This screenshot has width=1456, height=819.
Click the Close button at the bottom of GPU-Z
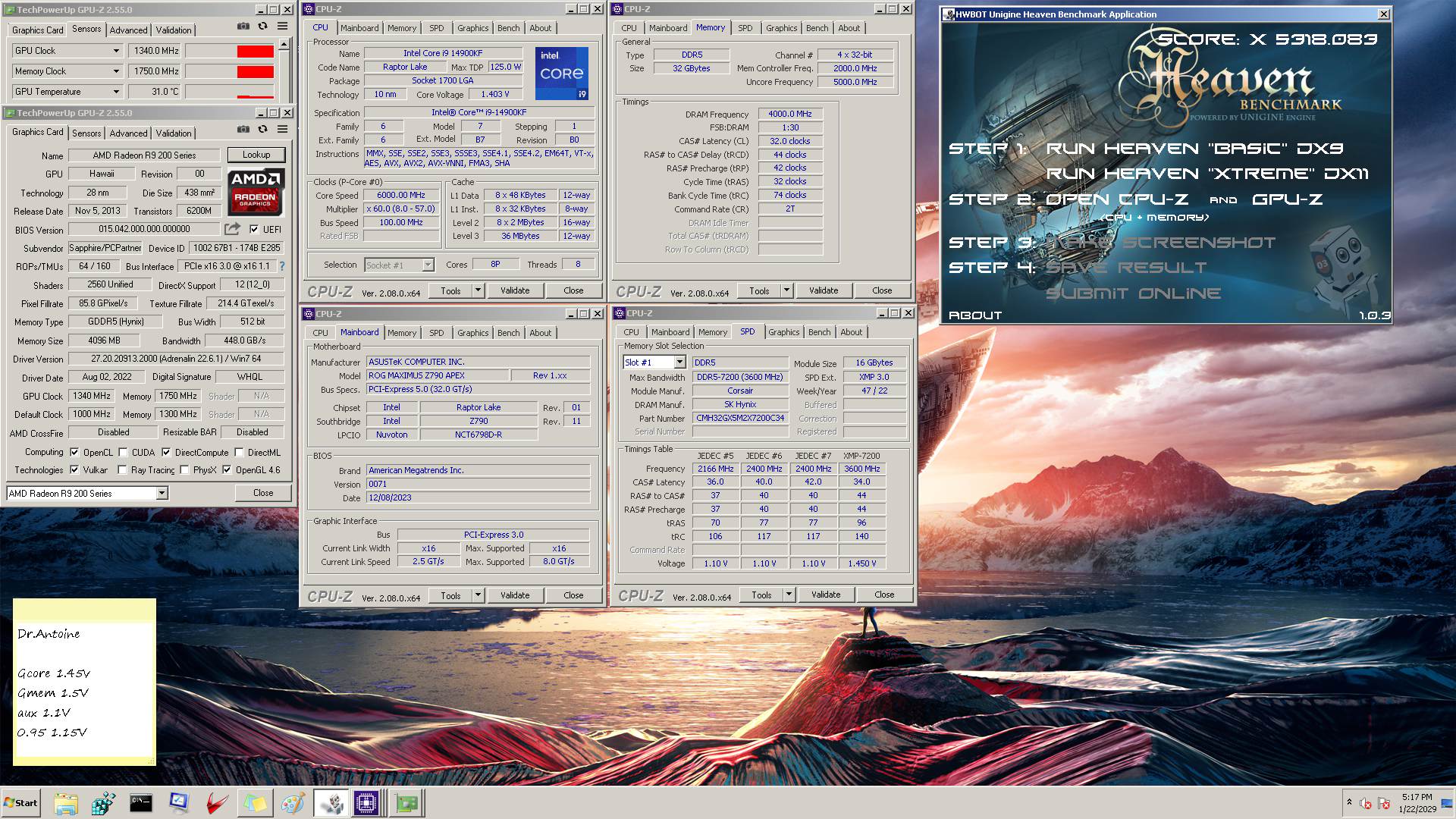pyautogui.click(x=263, y=493)
